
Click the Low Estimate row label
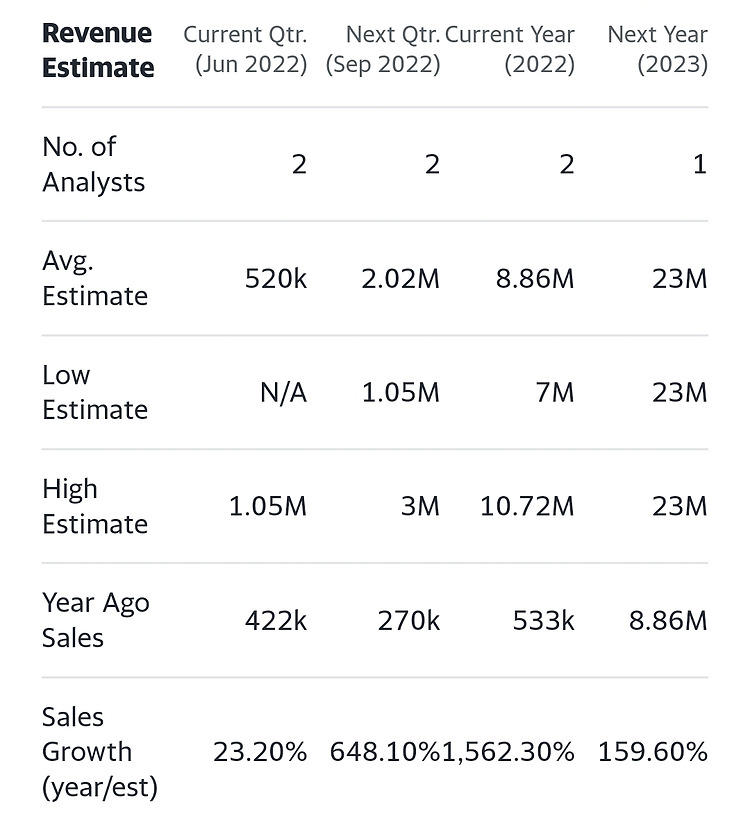click(x=95, y=392)
